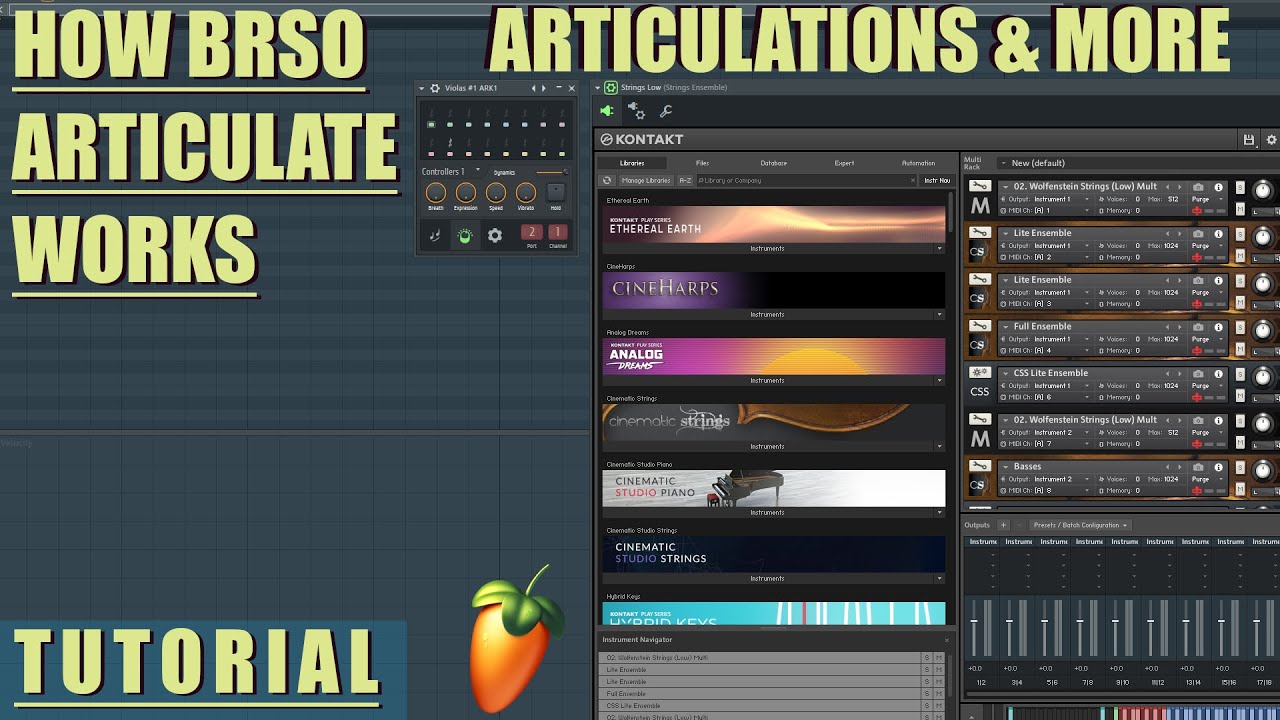
Task: Load previous instrument for Full Ensemble
Action: [x=1168, y=327]
